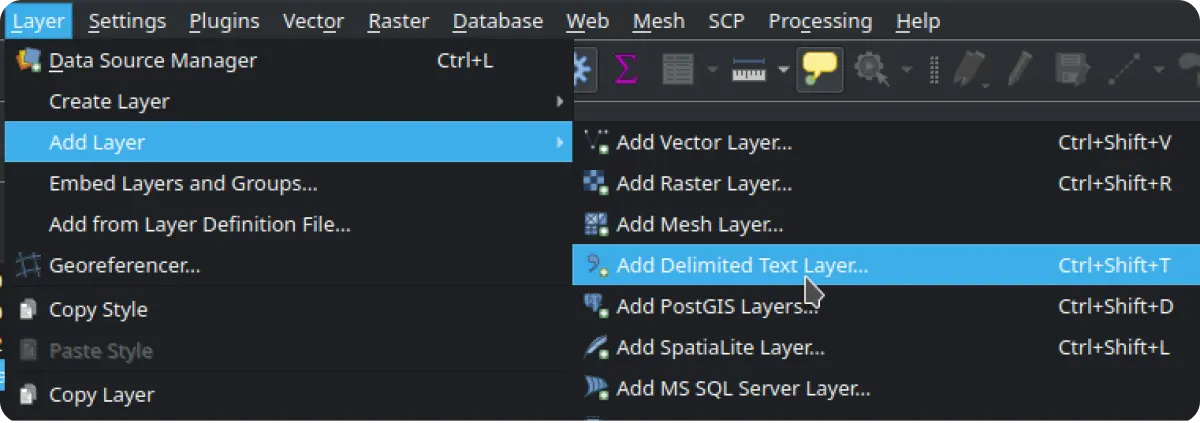Click the toolbar drag handle dots
The height and width of the screenshot is (423, 1200).
pos(935,70)
